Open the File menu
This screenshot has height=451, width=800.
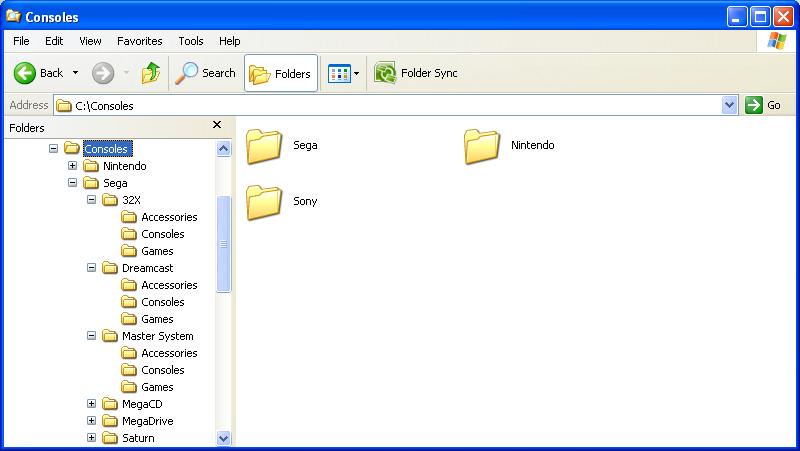[x=21, y=41]
